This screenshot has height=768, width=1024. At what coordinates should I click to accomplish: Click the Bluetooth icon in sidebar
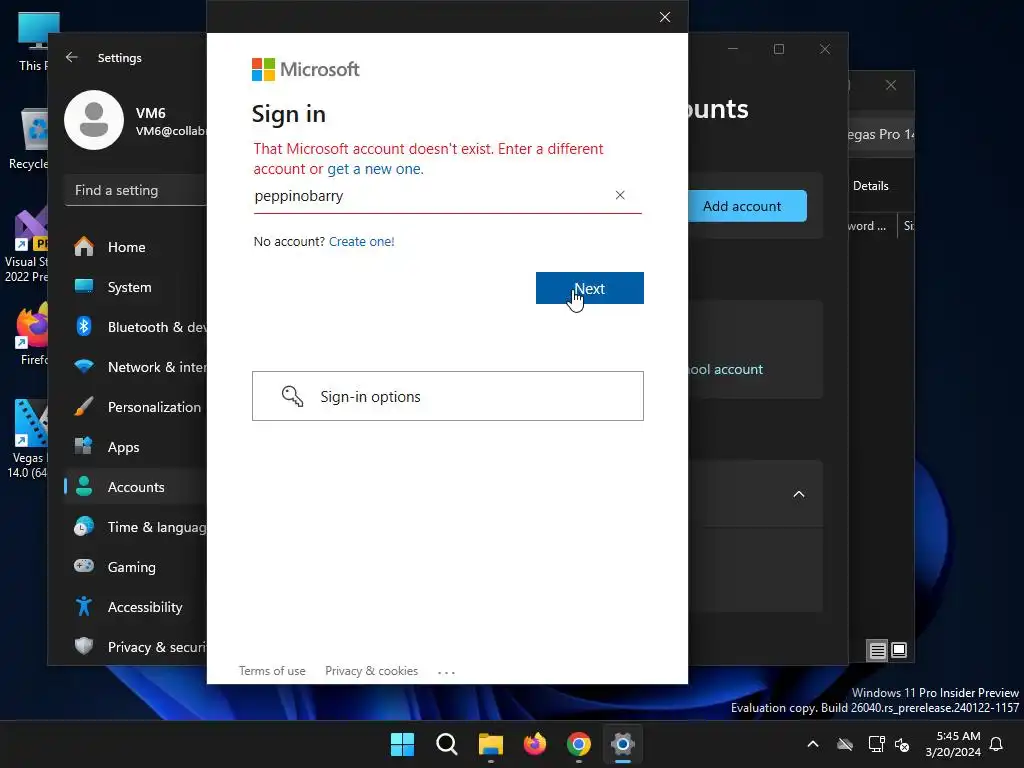click(x=84, y=326)
